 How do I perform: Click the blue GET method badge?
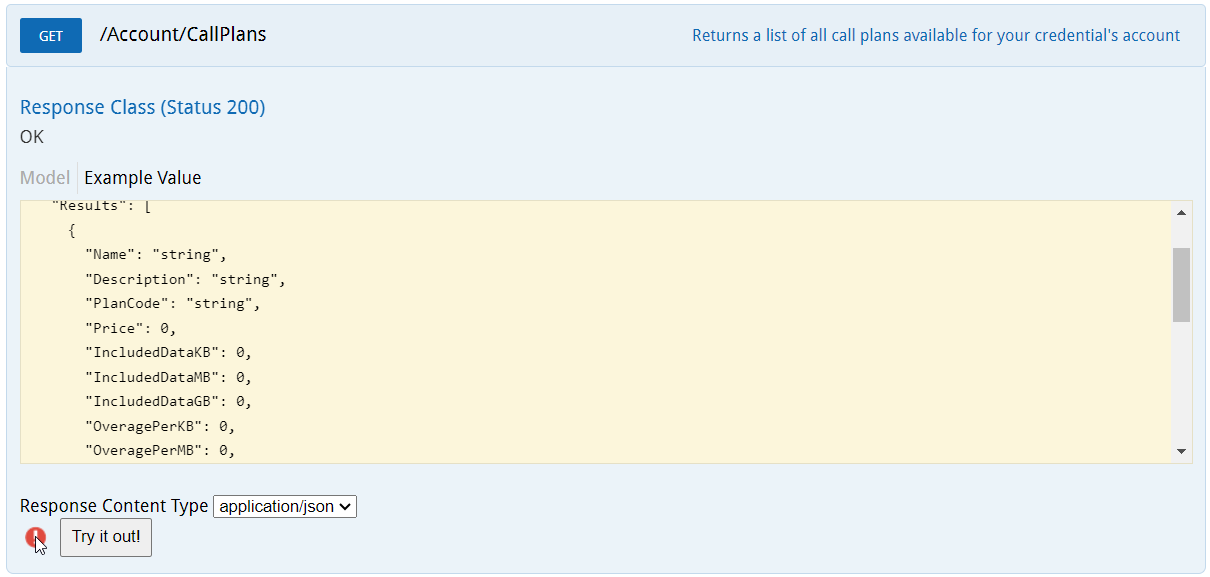51,36
